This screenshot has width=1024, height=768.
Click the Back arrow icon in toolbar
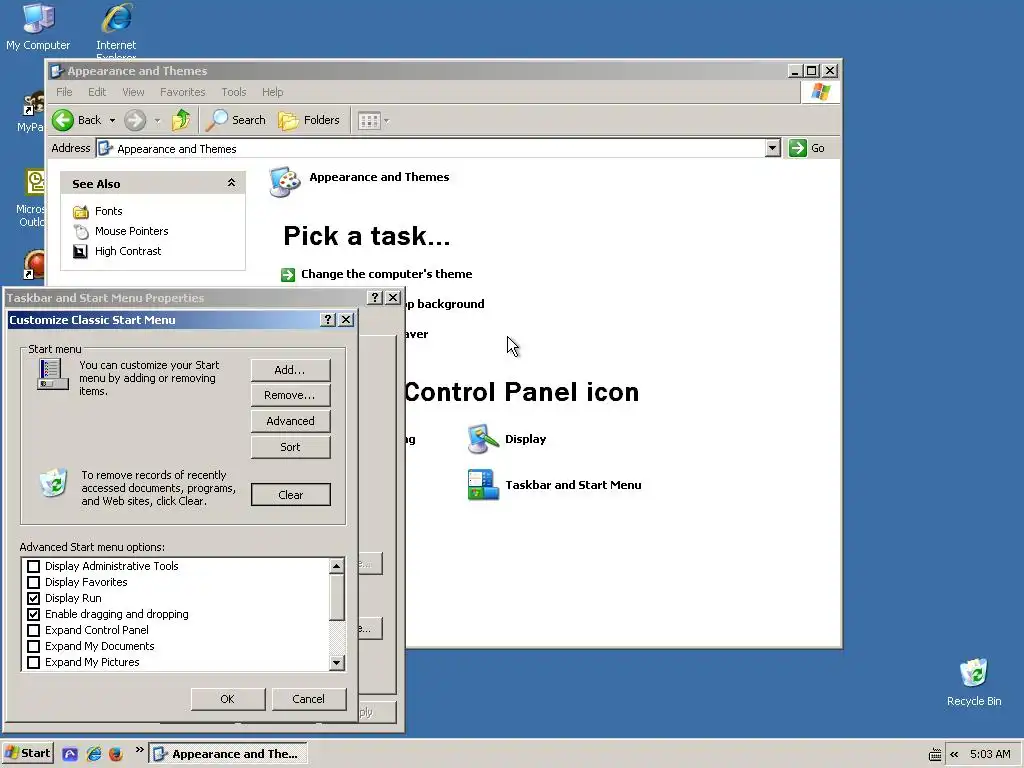click(63, 120)
